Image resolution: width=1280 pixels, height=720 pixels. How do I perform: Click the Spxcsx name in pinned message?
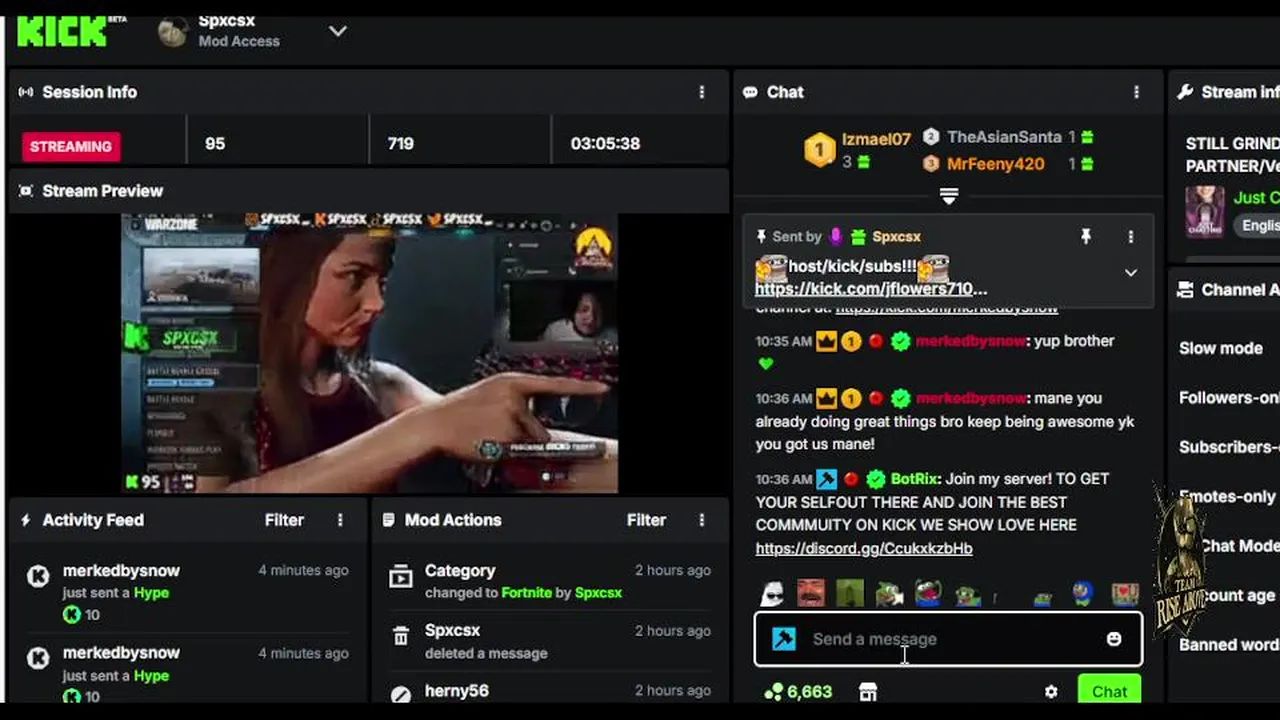[896, 237]
